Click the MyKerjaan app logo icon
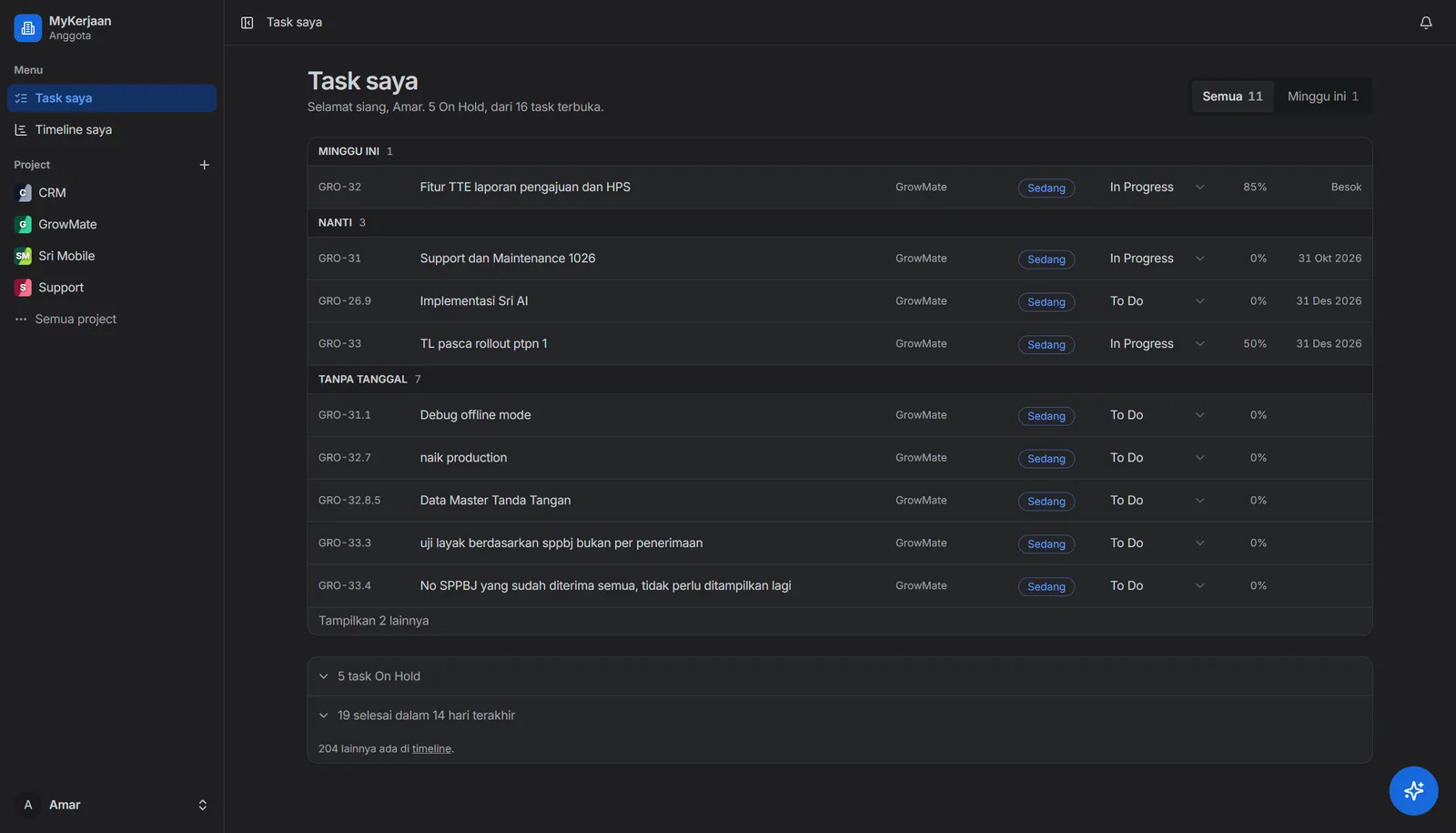The width and height of the screenshot is (1456, 833). 27,27
